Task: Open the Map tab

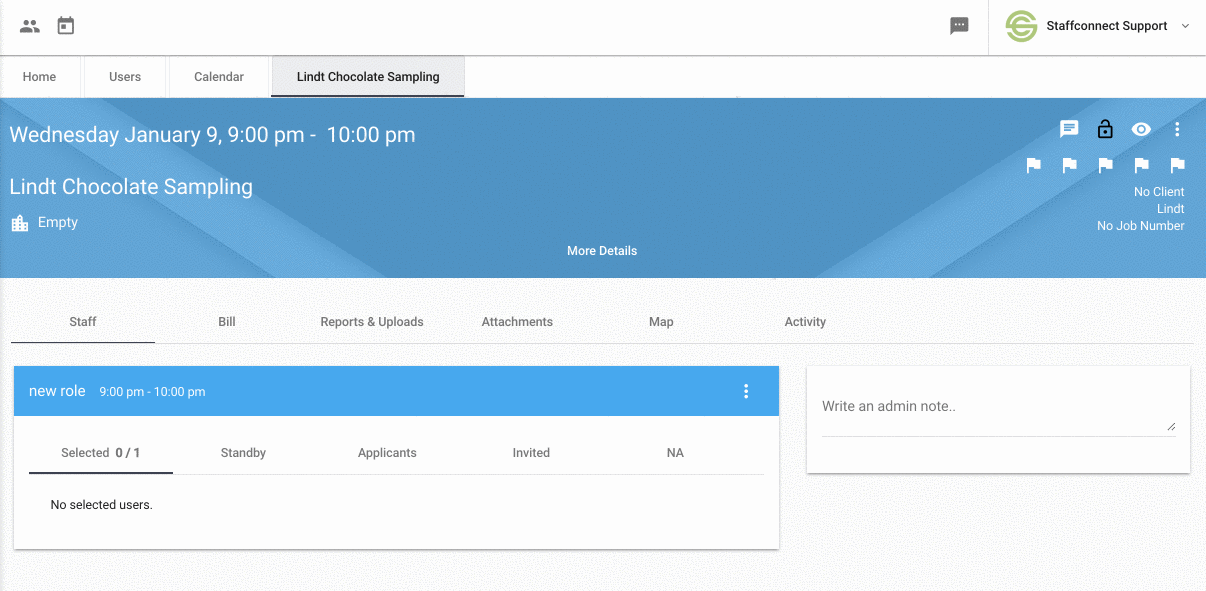Action: pos(661,322)
